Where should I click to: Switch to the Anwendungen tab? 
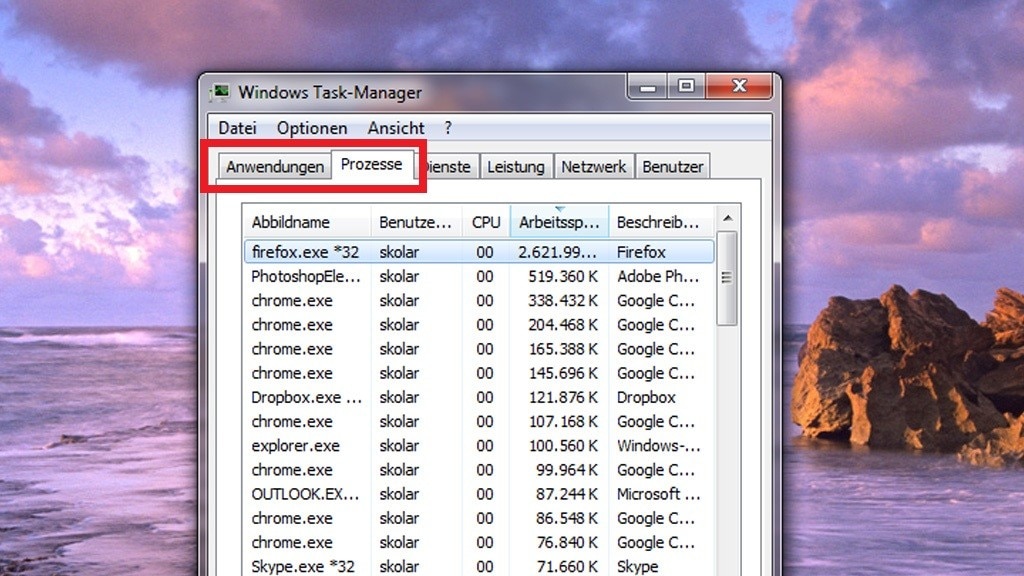[x=275, y=166]
